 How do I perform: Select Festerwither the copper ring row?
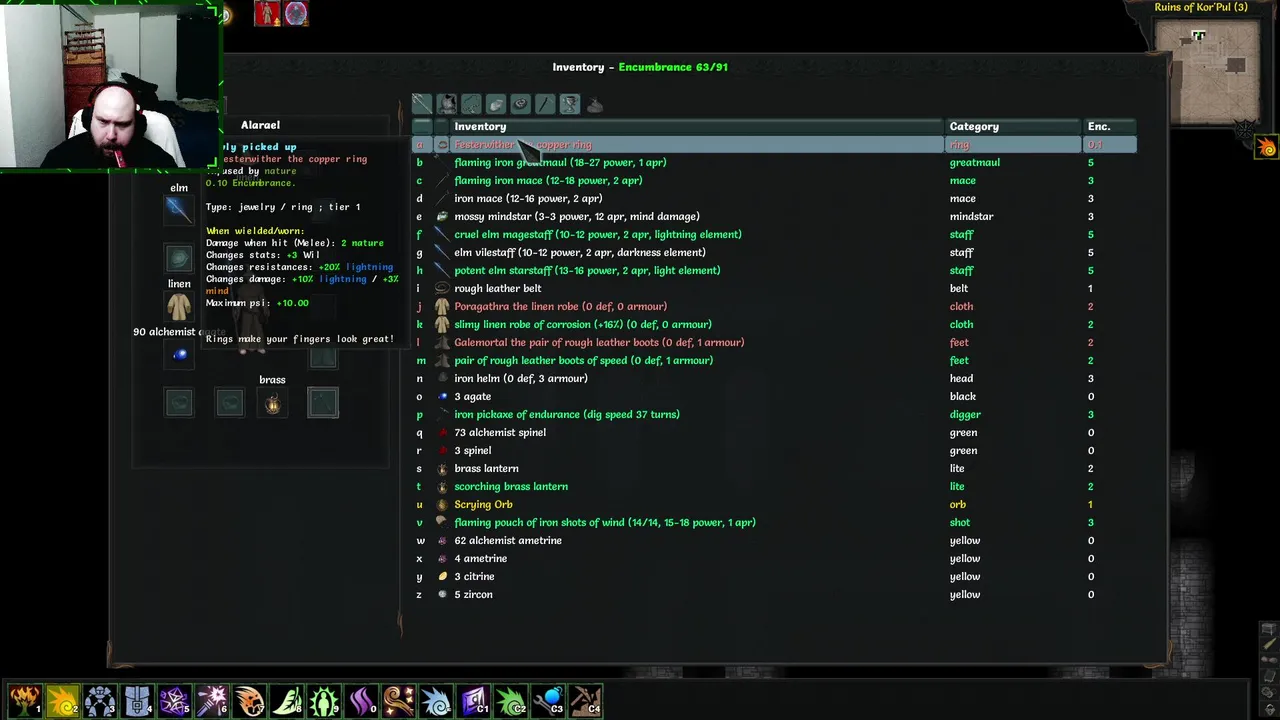point(774,145)
